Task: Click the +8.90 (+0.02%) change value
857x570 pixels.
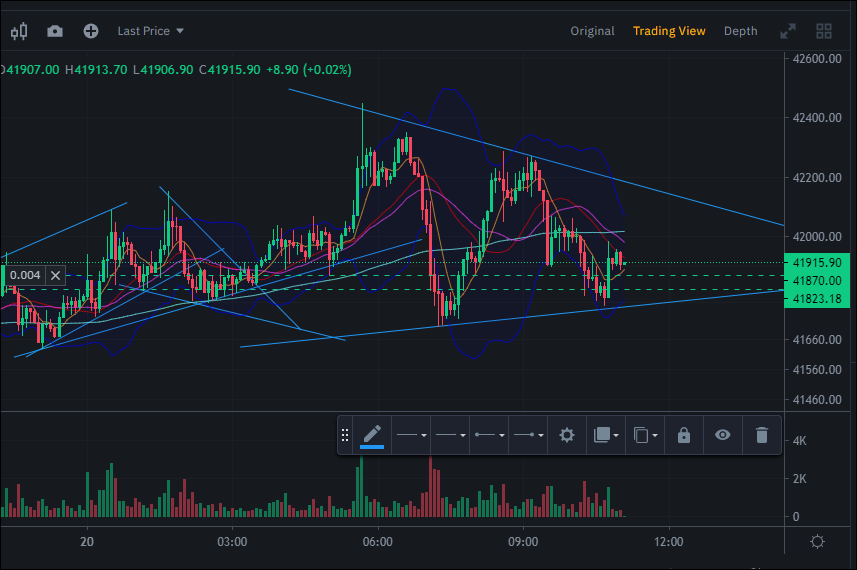Action: point(309,70)
